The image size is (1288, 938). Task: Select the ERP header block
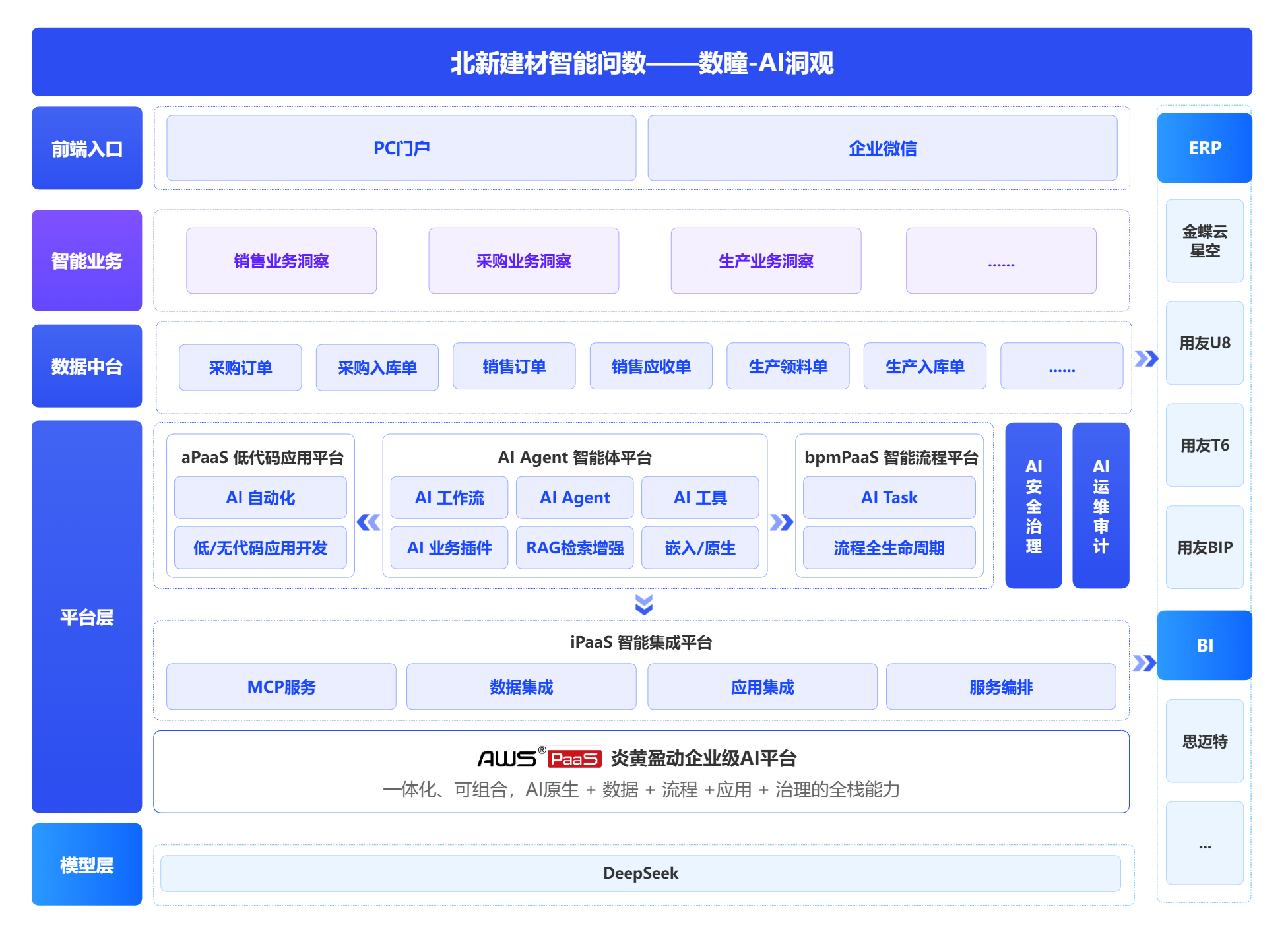[1204, 148]
